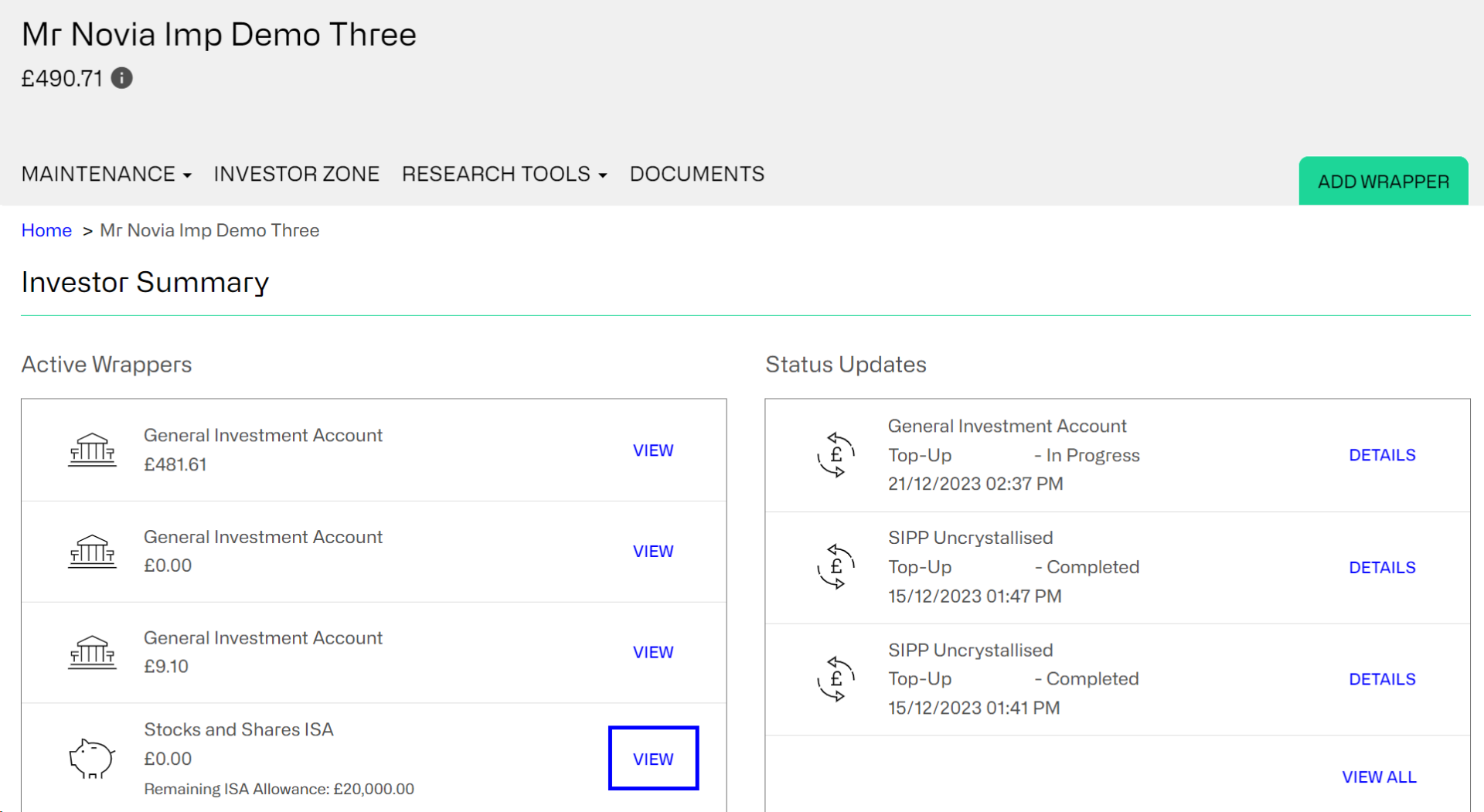Click top-up icon for 01:47 PM SIPP update
Screen dimensions: 1484x812
pyautogui.click(x=836, y=567)
